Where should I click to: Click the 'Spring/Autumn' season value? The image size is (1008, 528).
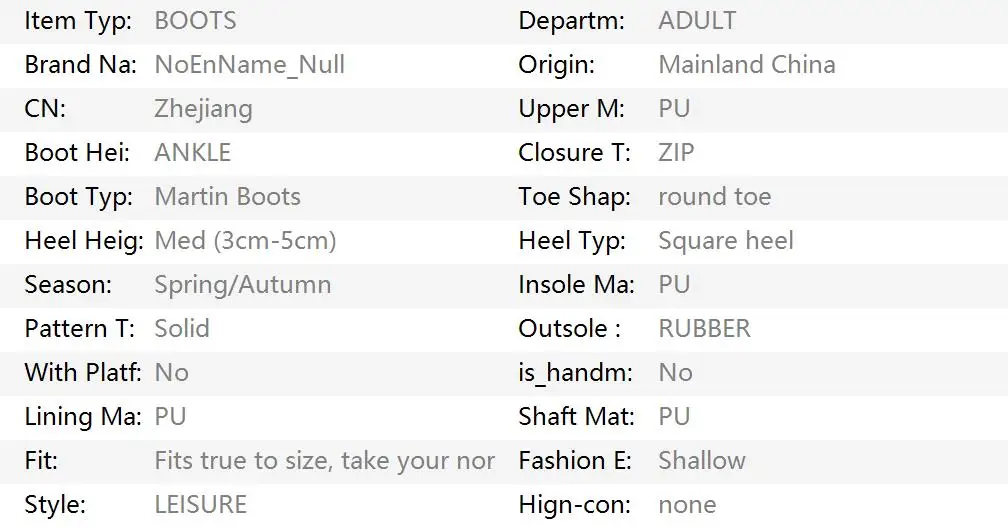242,285
